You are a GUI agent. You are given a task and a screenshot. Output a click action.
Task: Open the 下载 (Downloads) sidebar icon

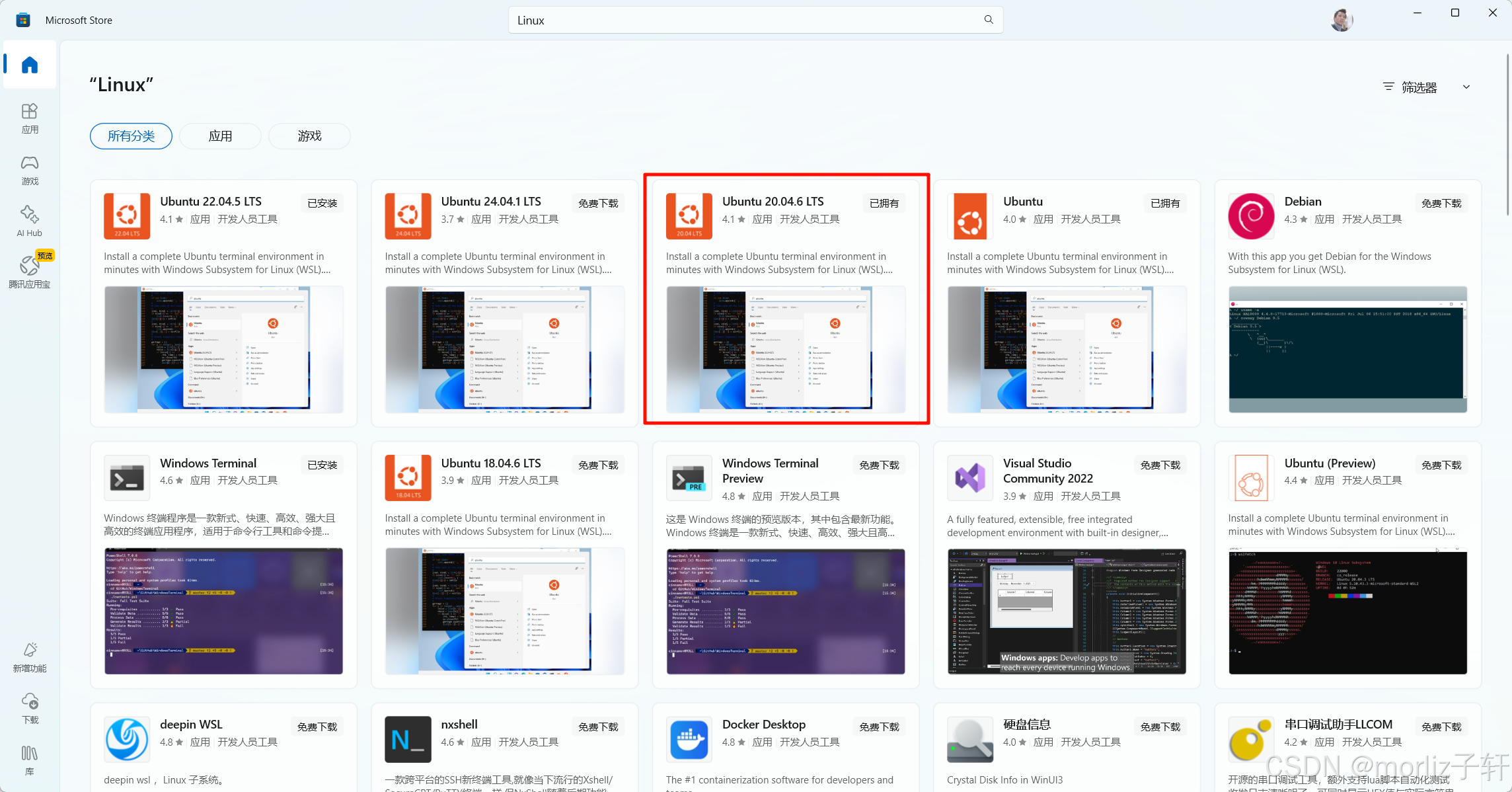point(30,709)
